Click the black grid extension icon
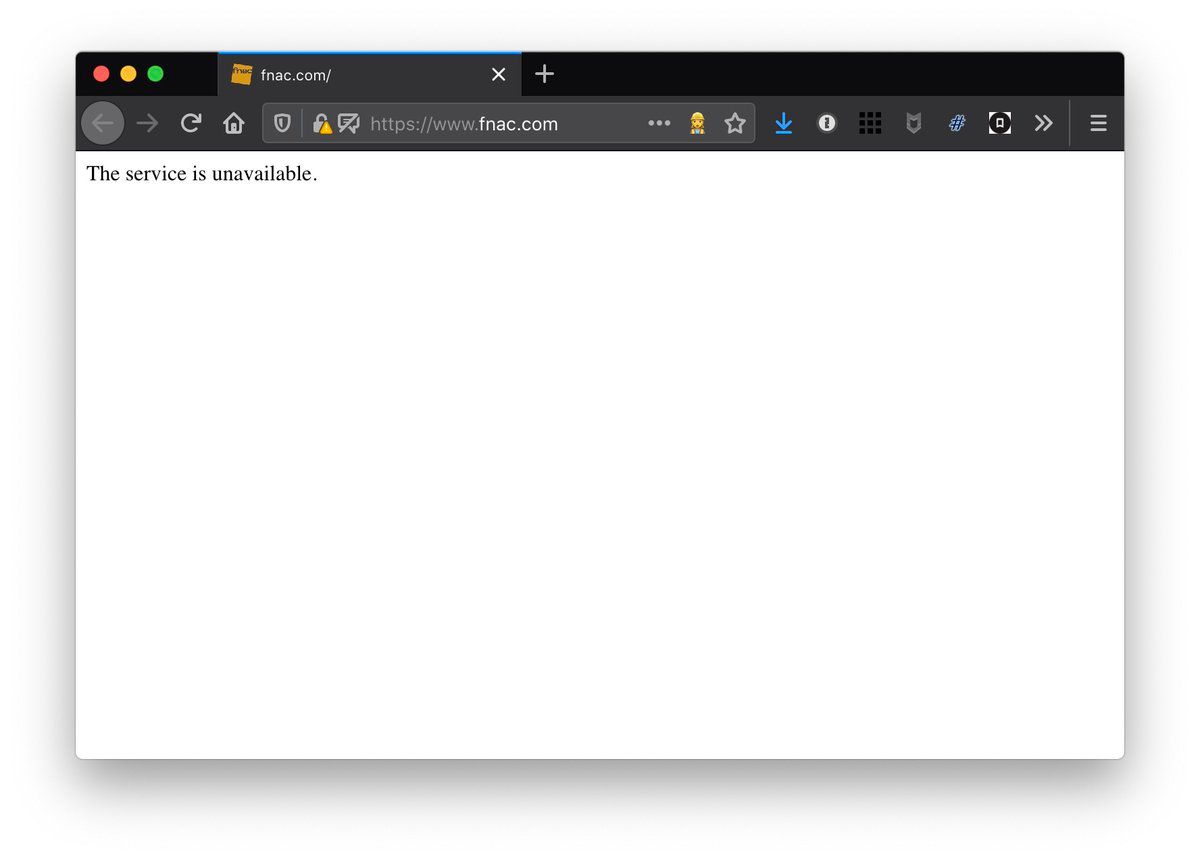 click(x=870, y=123)
